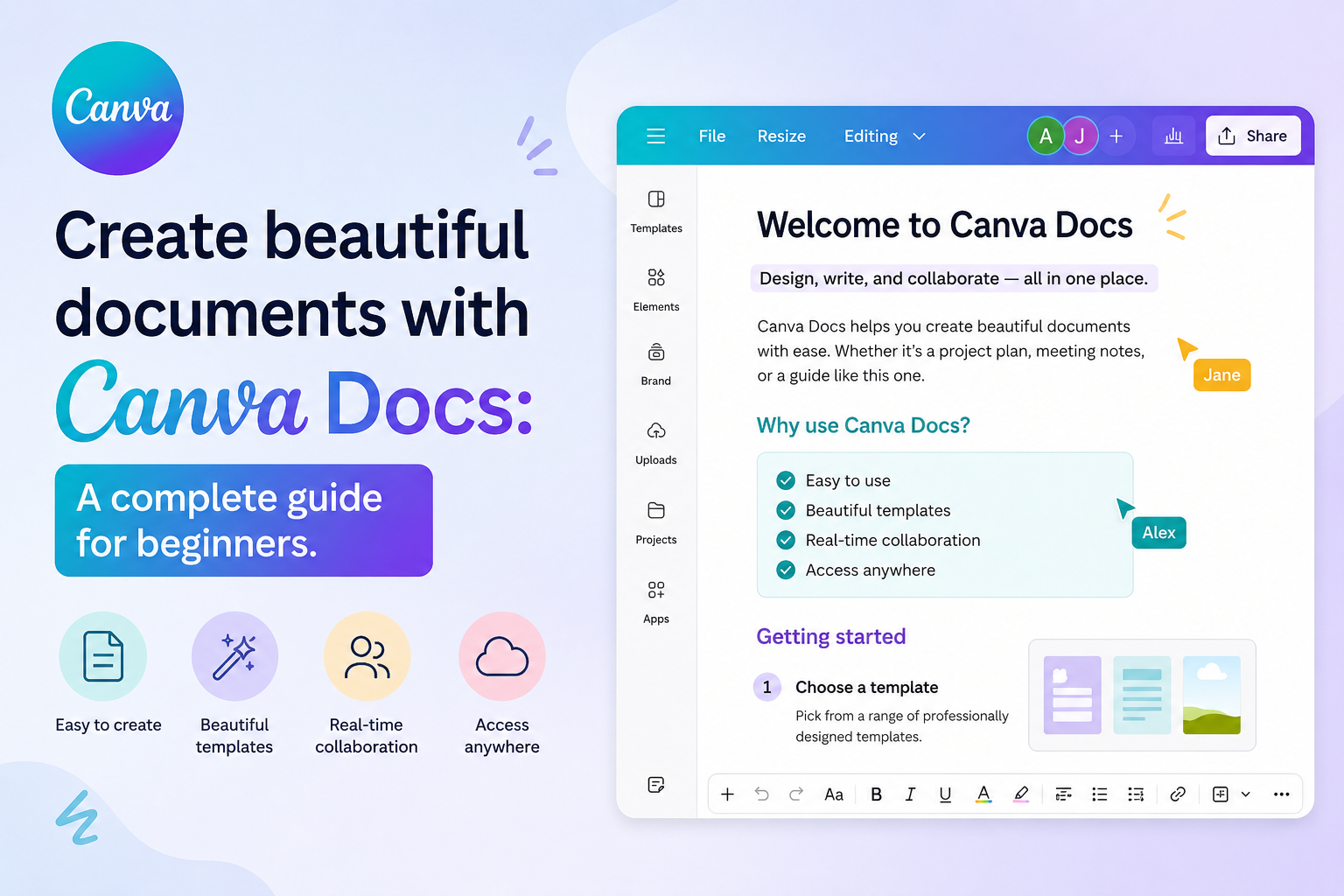
Task: Select collaborator avatar A
Action: pyautogui.click(x=1046, y=136)
